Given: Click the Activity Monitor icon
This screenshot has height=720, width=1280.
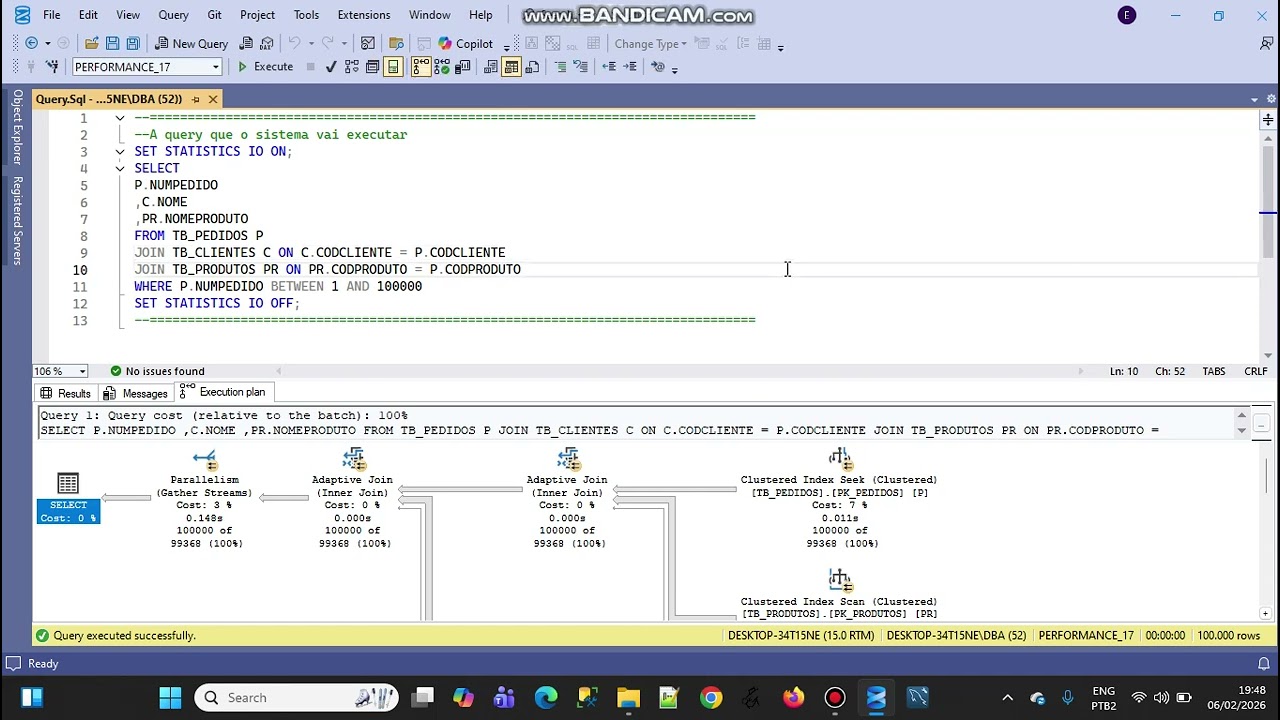Looking at the screenshot, I should coord(368,43).
